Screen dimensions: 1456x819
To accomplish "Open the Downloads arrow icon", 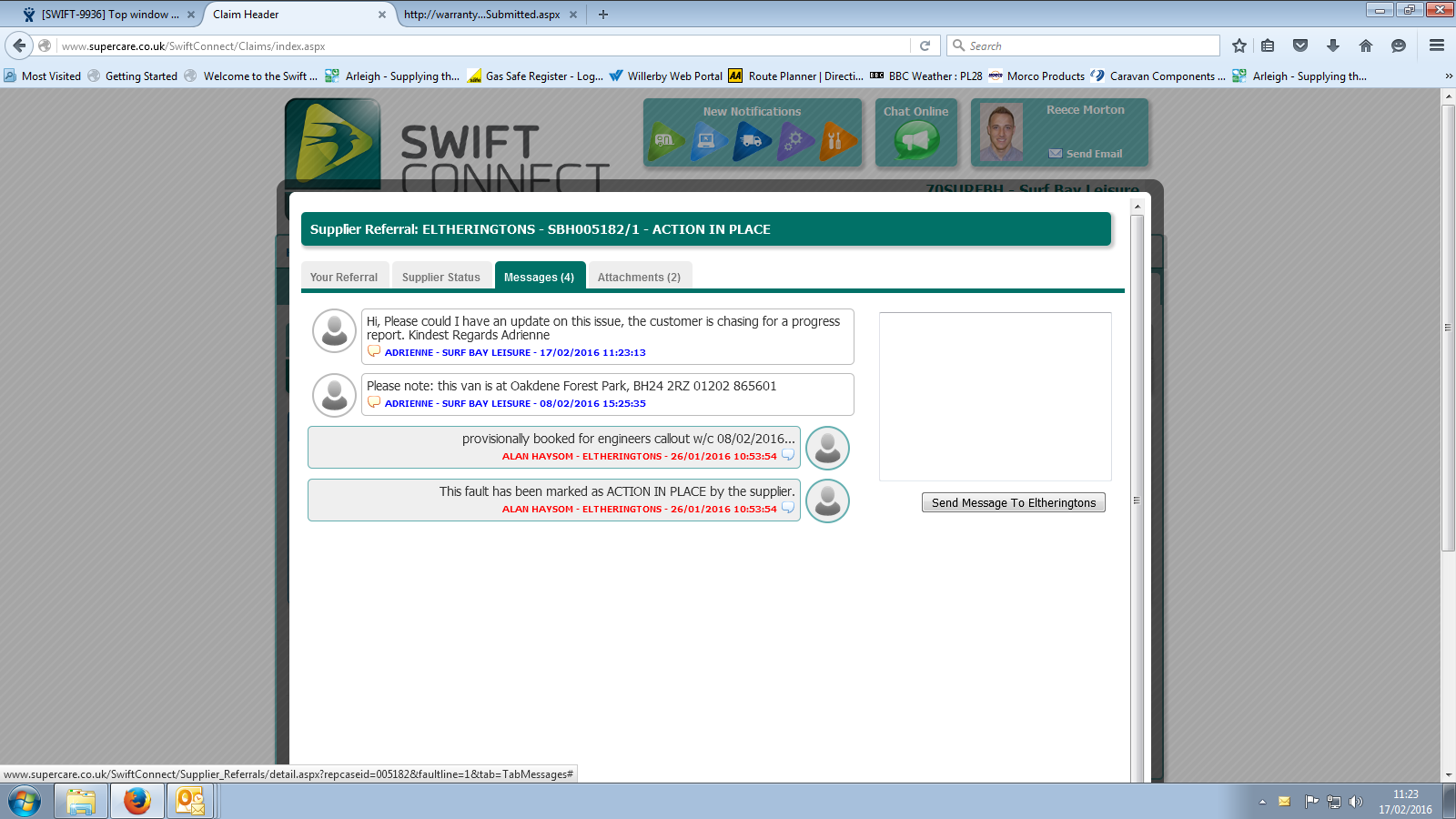I will click(x=1333, y=45).
